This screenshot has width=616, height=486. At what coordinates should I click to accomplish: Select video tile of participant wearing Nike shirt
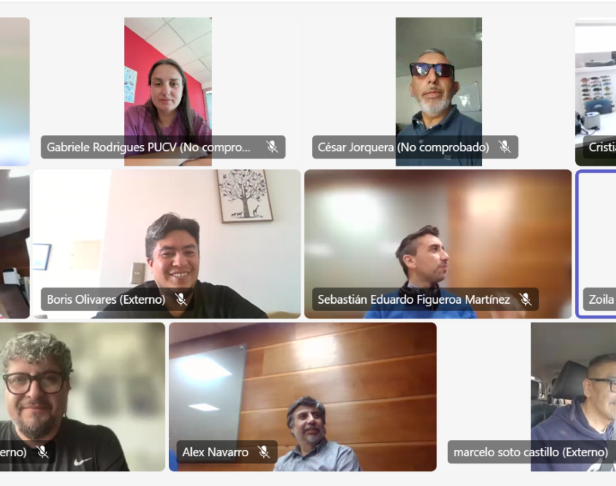coord(82,397)
